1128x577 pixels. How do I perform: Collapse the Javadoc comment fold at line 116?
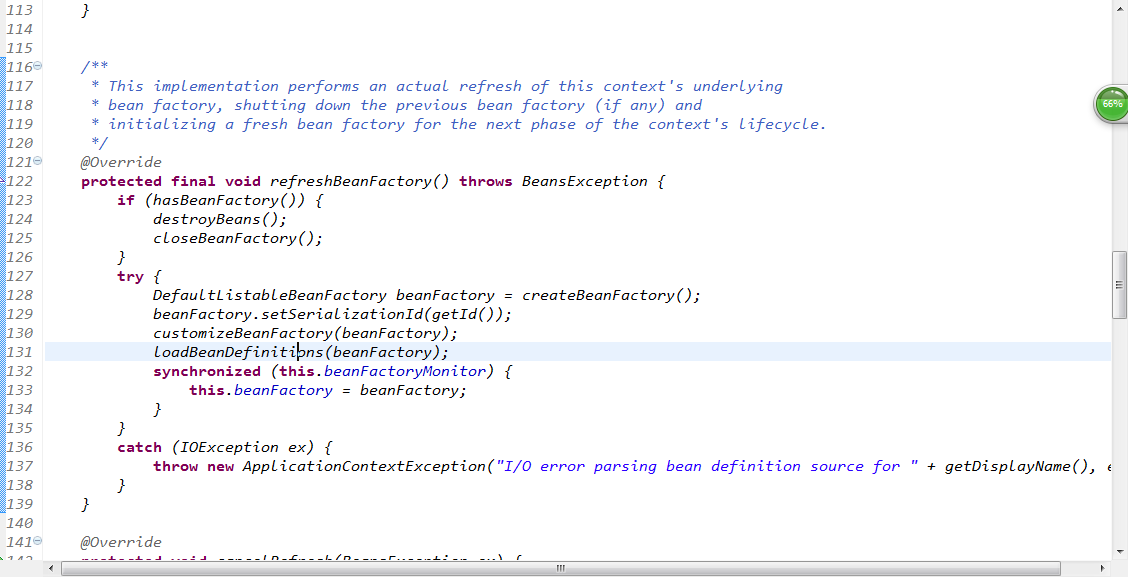(37, 65)
